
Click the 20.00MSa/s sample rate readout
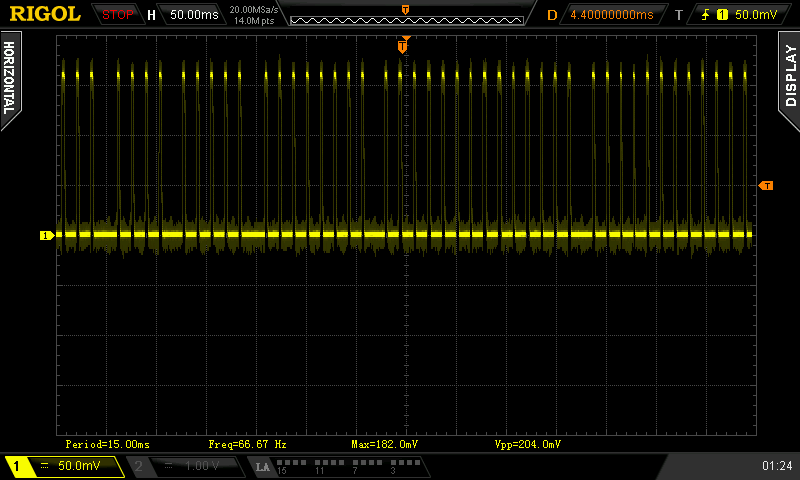pos(254,10)
